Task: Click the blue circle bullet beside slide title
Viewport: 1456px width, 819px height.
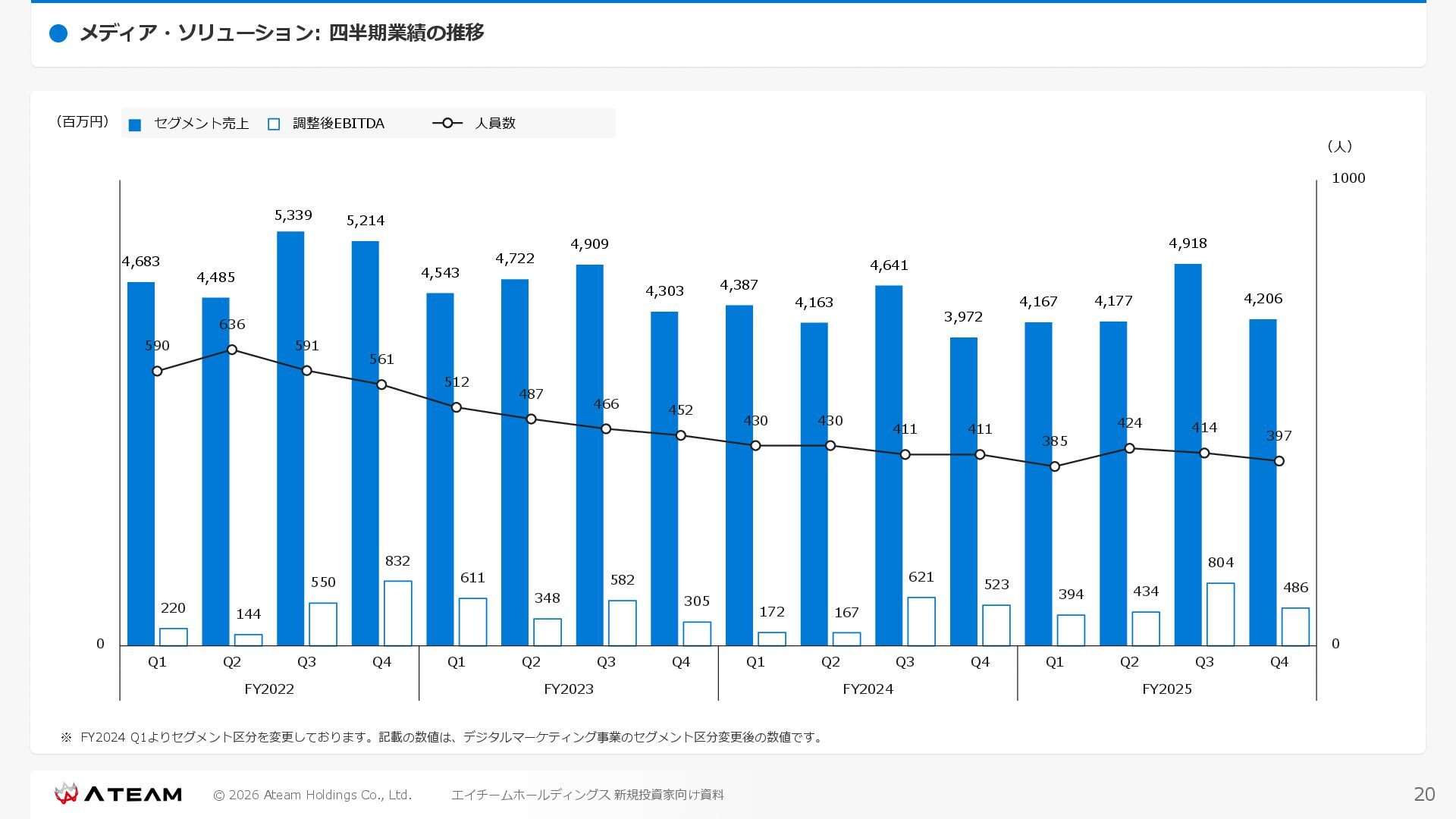Action: click(58, 33)
